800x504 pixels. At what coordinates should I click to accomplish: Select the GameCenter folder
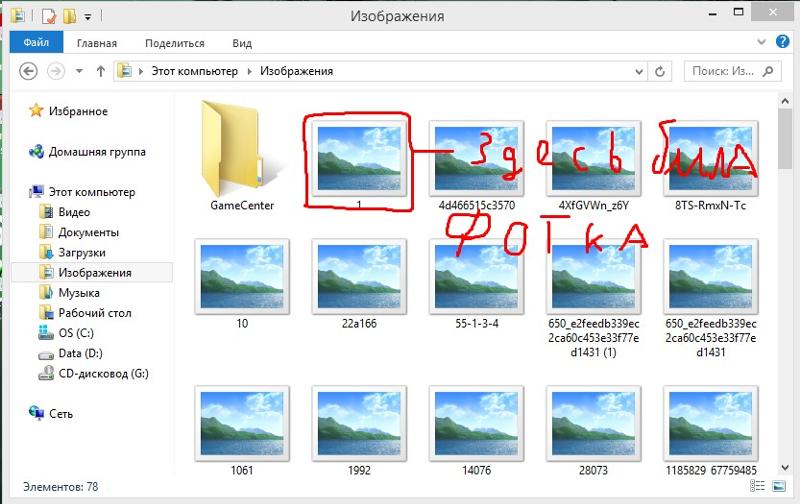coord(242,156)
